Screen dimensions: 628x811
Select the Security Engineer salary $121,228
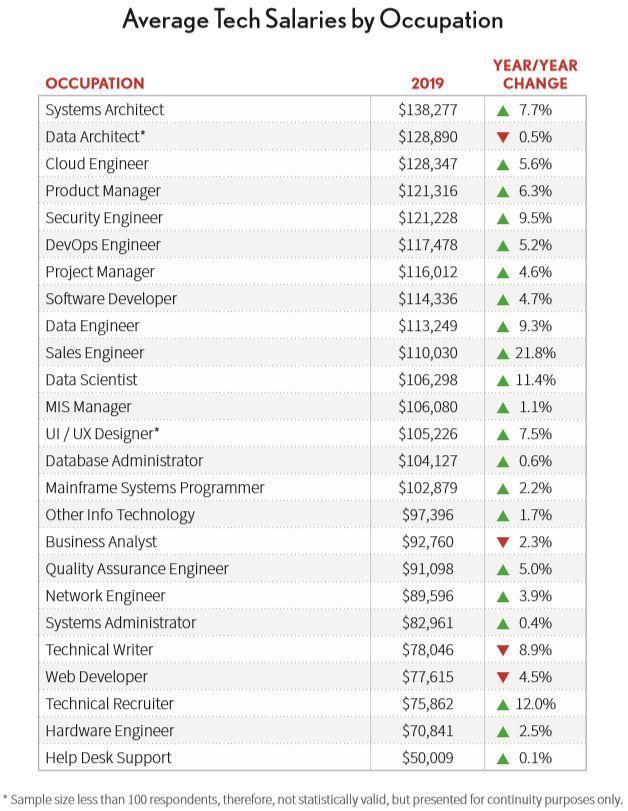click(427, 217)
